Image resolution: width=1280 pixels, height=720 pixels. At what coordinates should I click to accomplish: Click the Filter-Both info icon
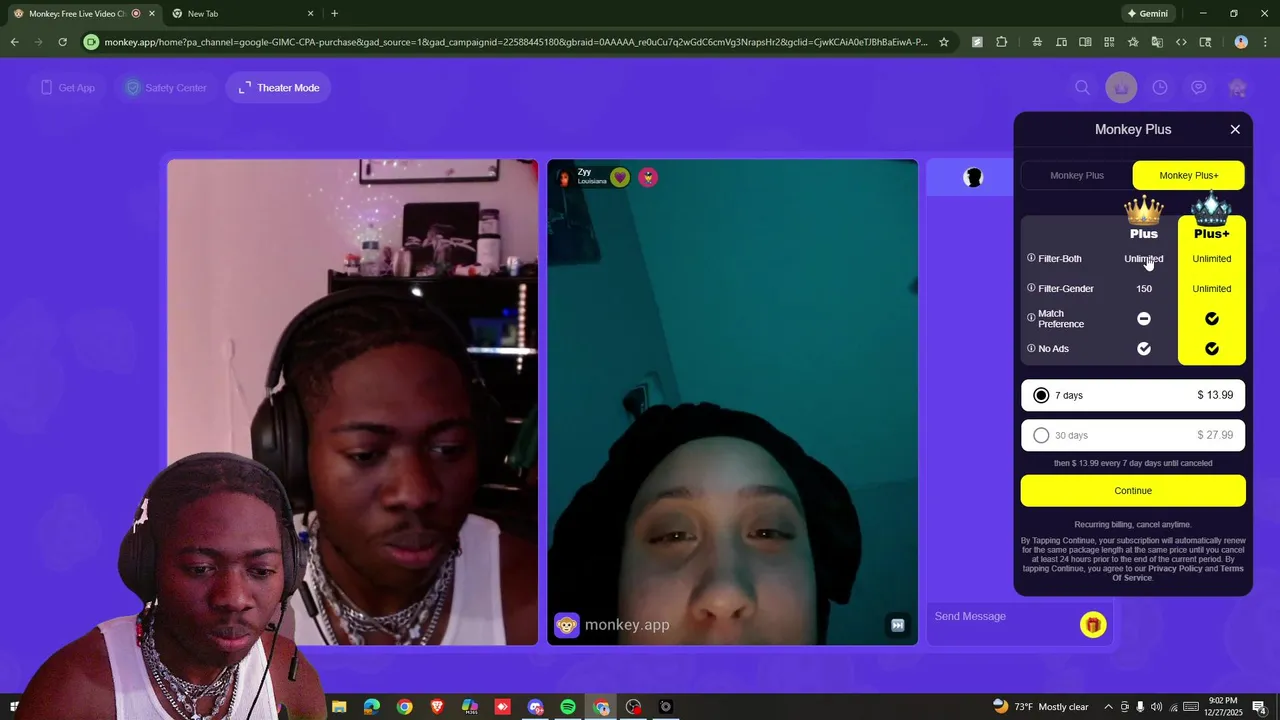(1031, 258)
